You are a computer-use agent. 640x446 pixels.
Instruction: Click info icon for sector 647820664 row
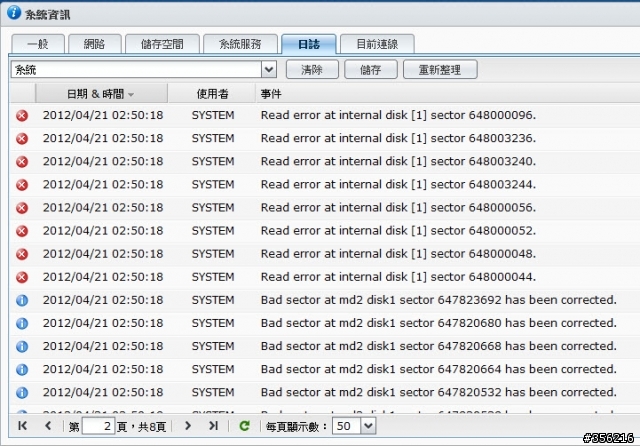(22, 370)
